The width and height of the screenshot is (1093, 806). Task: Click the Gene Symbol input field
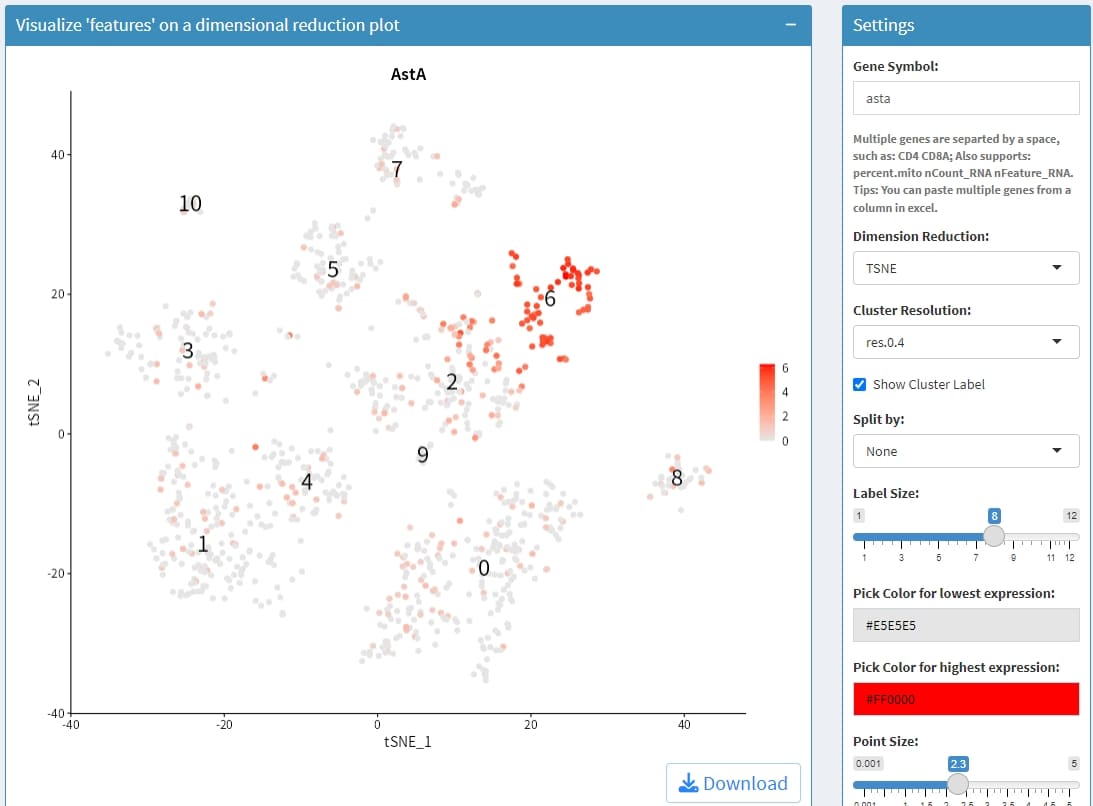[965, 98]
